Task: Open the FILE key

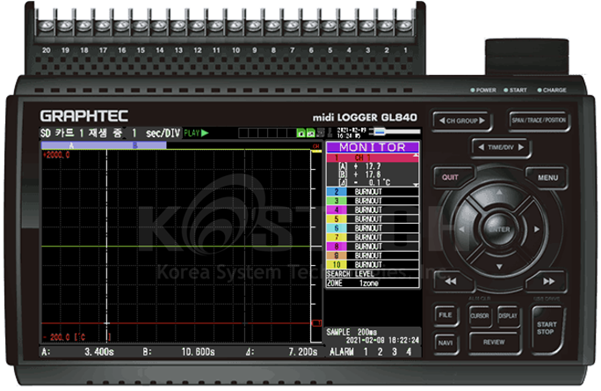Action: click(445, 315)
